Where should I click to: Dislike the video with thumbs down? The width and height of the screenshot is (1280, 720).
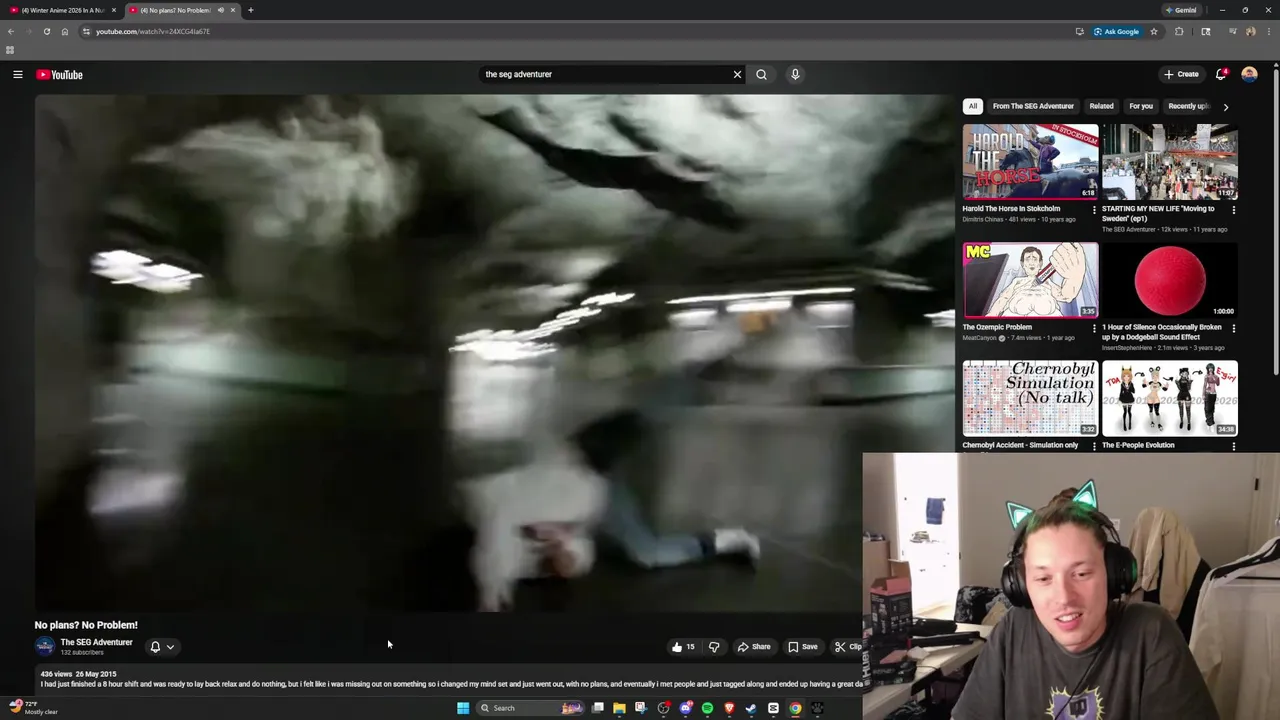tap(714, 647)
